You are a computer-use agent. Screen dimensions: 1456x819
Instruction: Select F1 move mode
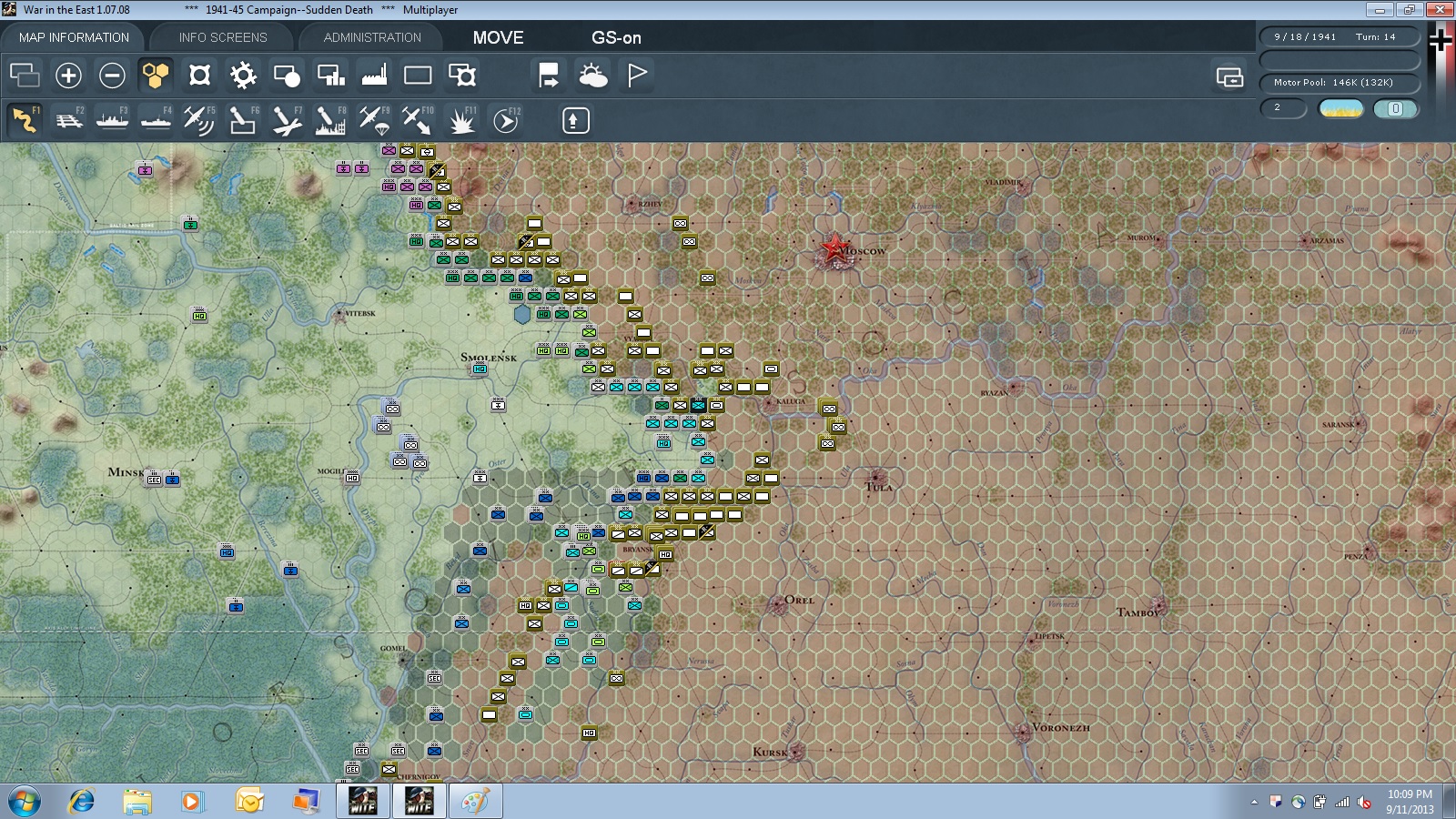(x=25, y=119)
